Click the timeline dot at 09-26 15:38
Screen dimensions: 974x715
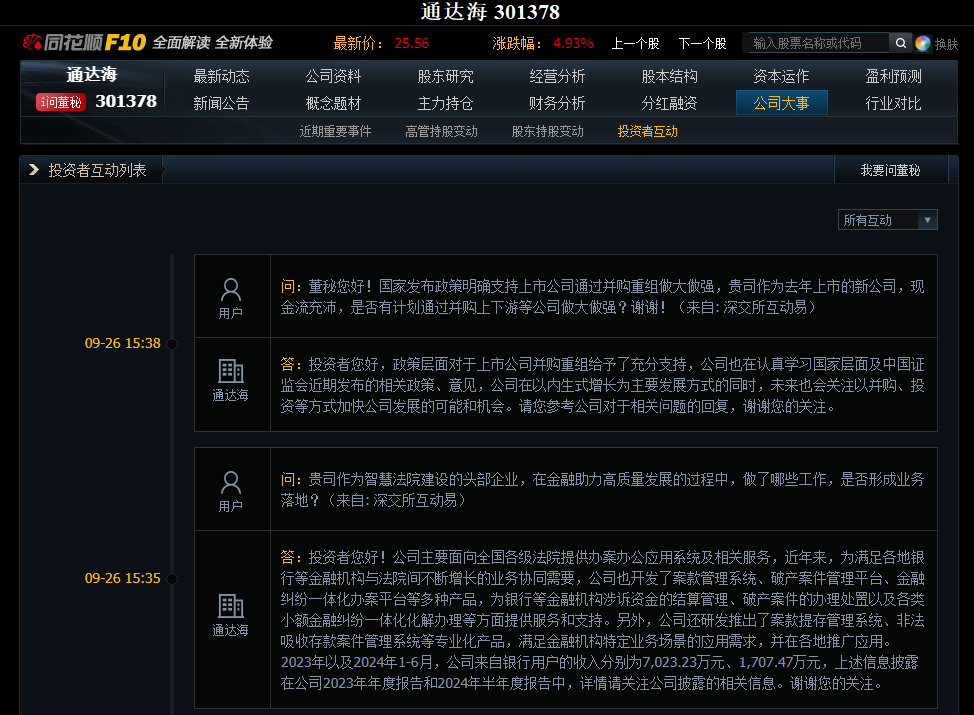pyautogui.click(x=172, y=344)
